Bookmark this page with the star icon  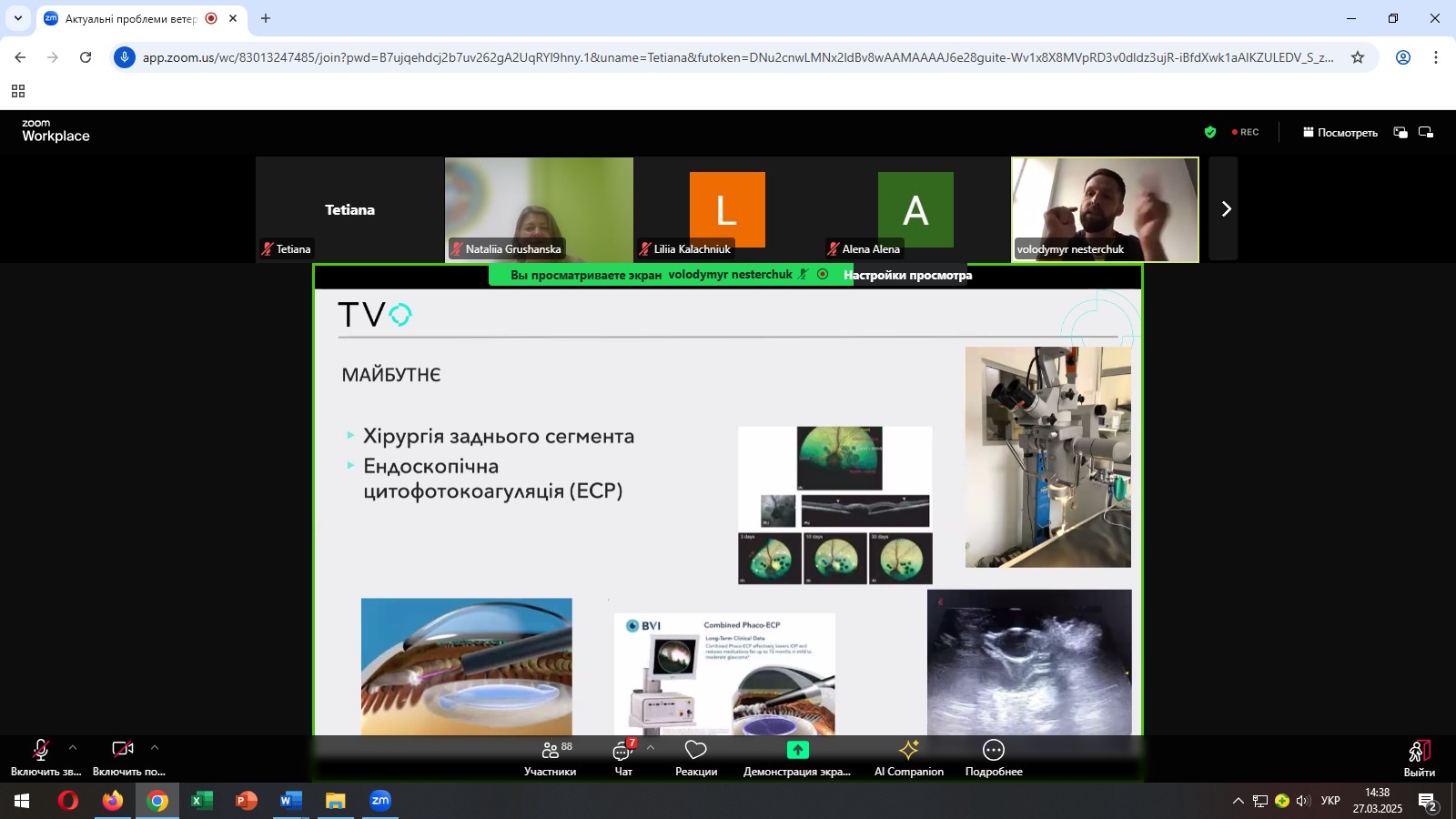pyautogui.click(x=1358, y=57)
